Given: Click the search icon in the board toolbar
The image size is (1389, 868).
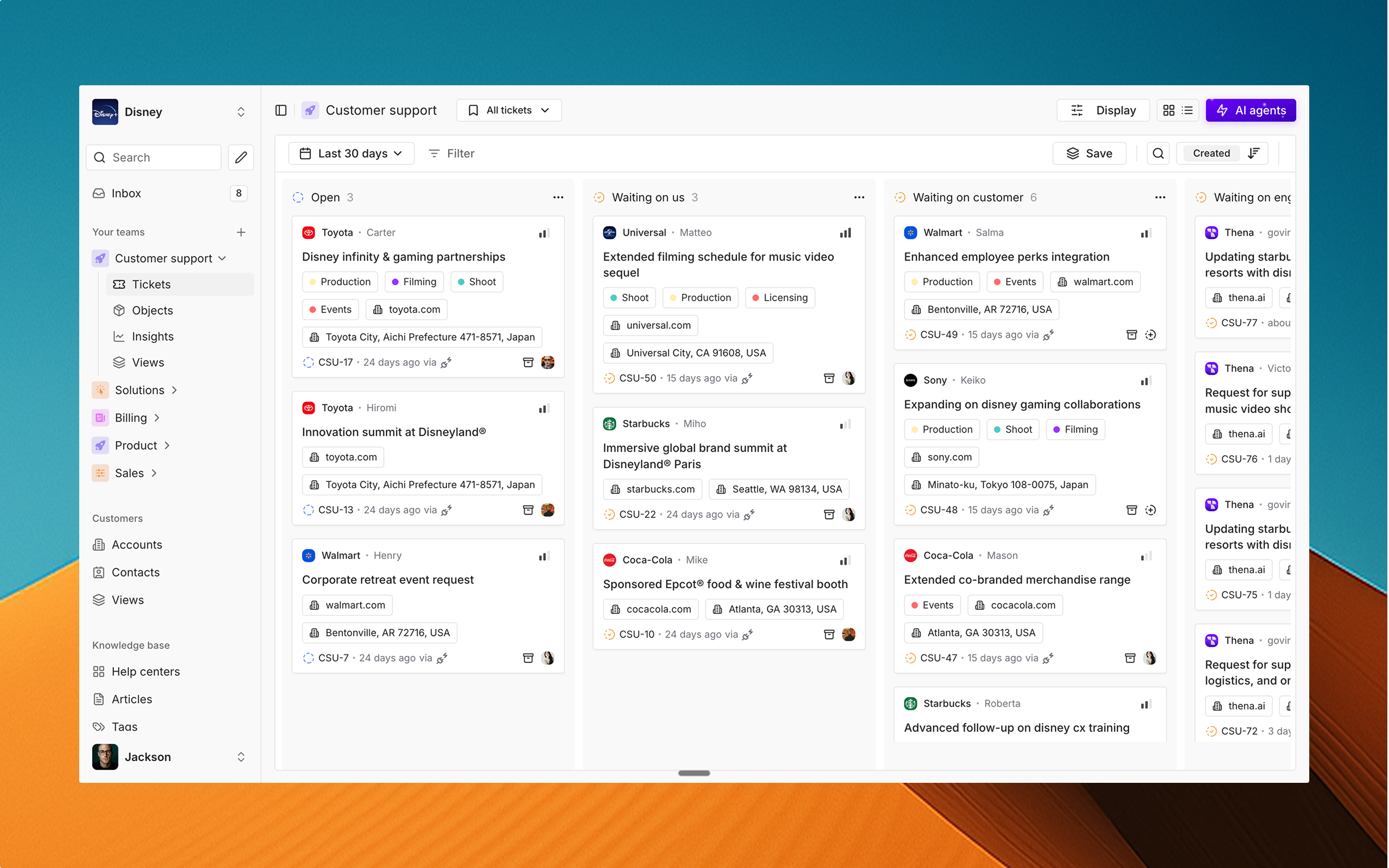Looking at the screenshot, I should coord(1158,154).
